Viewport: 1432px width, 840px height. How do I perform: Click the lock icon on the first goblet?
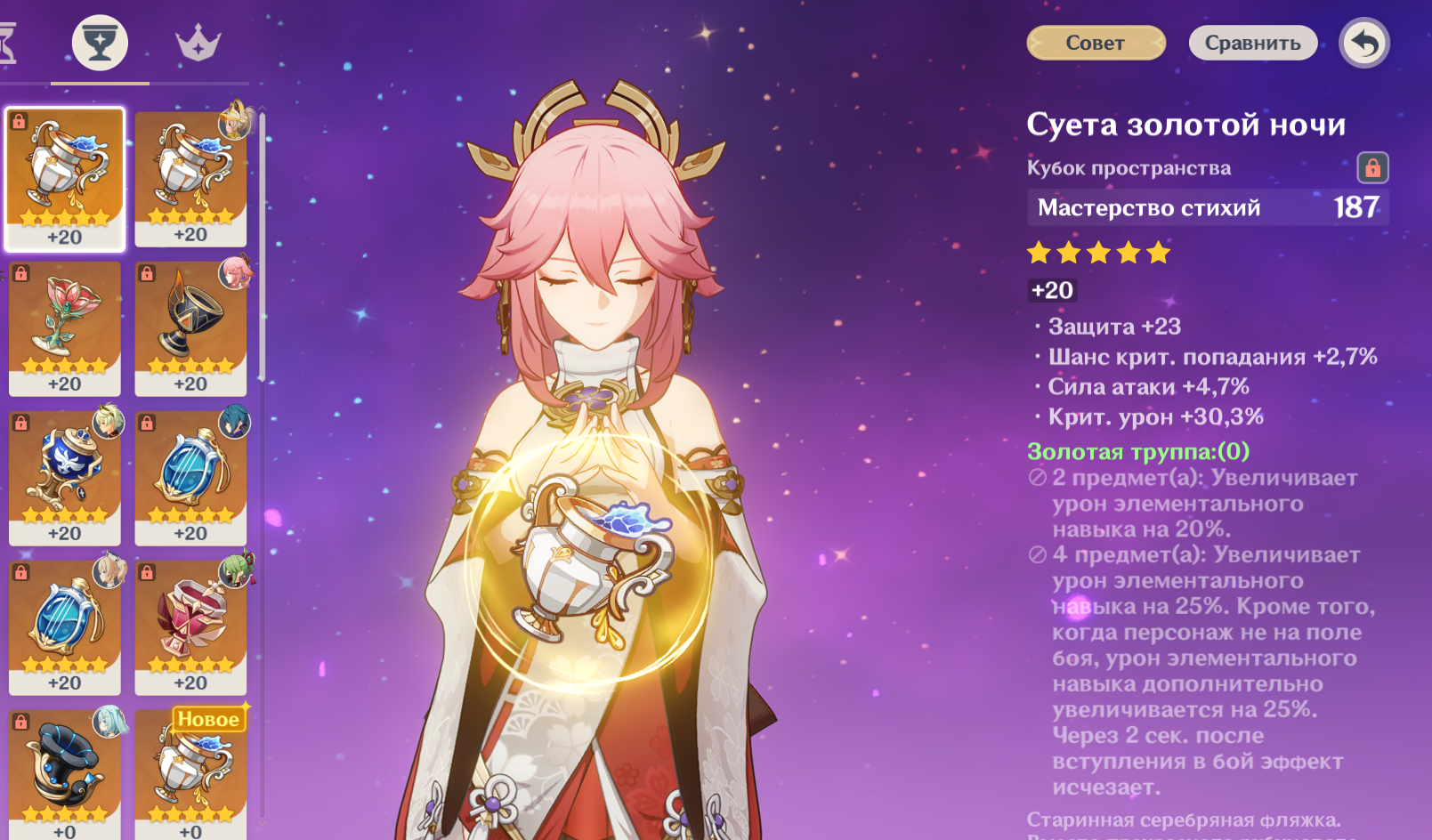(19, 121)
